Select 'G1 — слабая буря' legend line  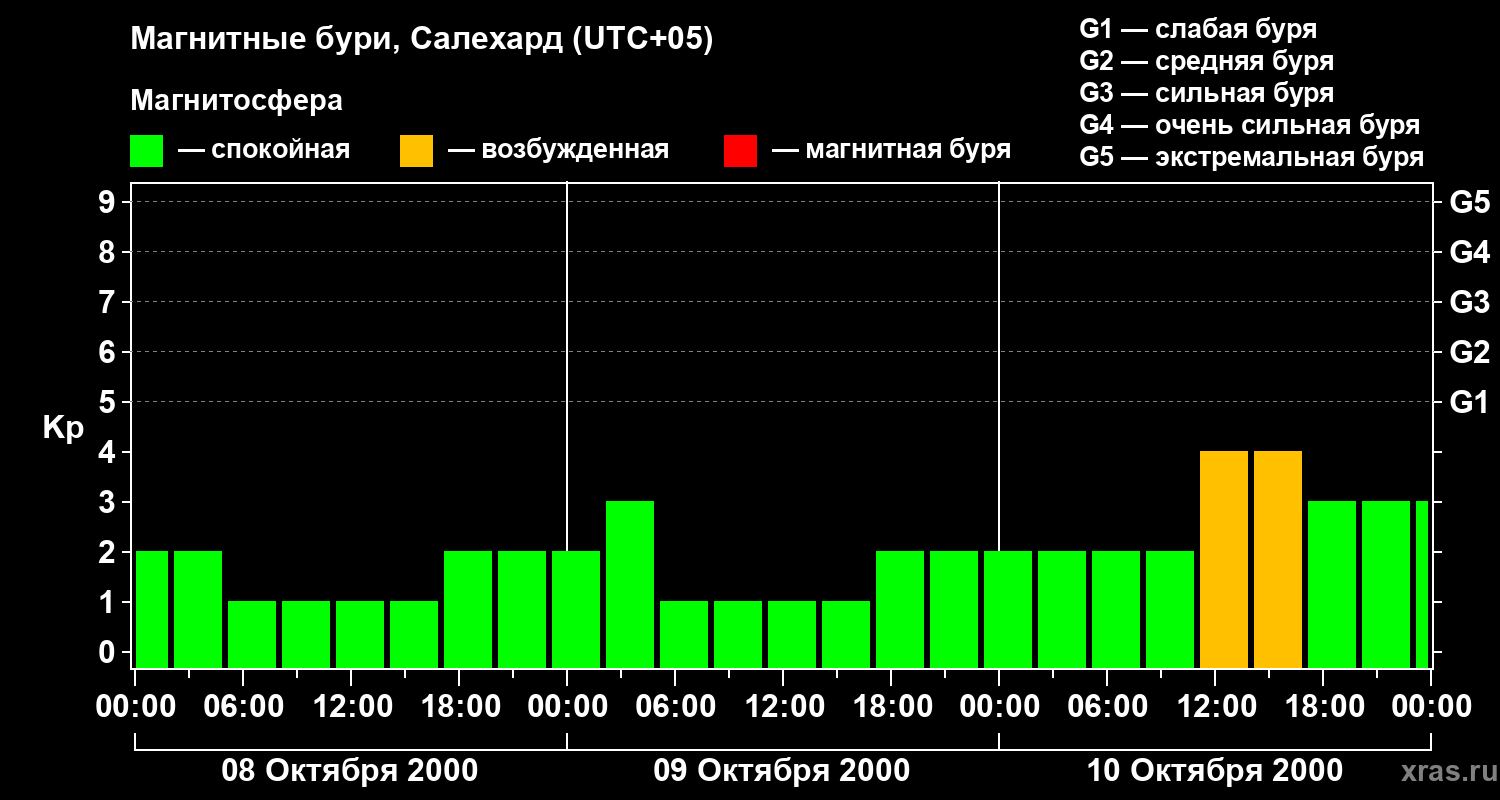tap(1198, 29)
